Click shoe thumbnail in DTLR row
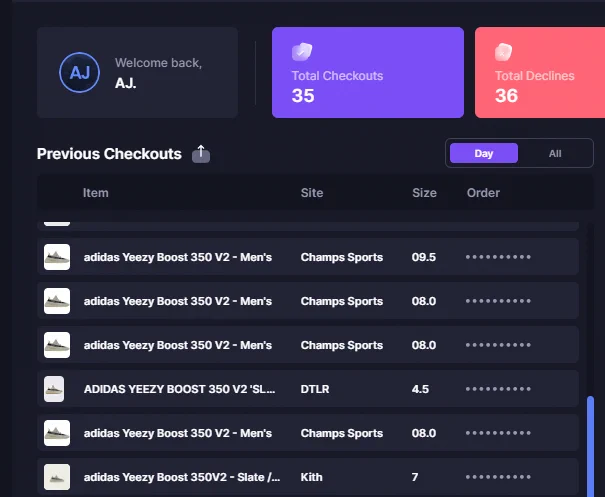Image resolution: width=605 pixels, height=497 pixels. [x=54, y=389]
